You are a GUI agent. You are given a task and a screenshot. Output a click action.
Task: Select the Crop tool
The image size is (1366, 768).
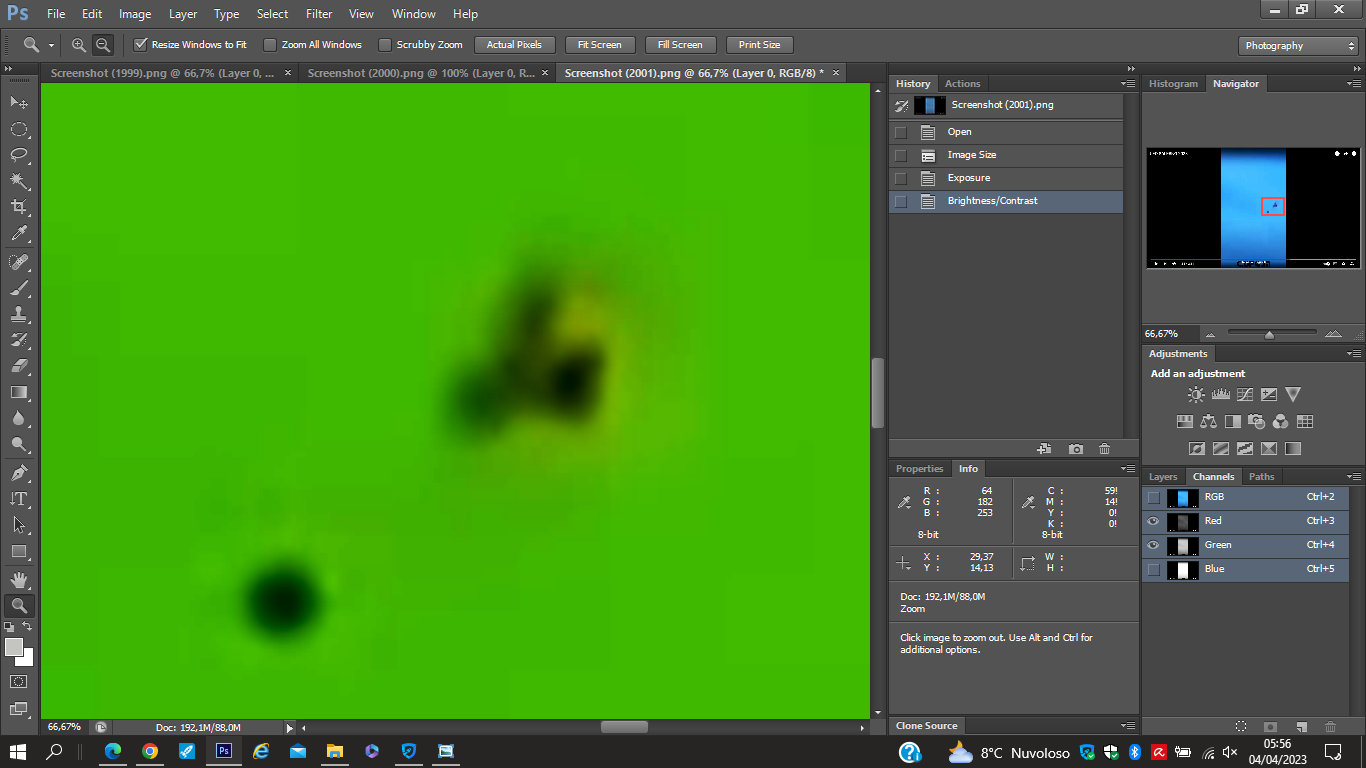click(x=19, y=207)
